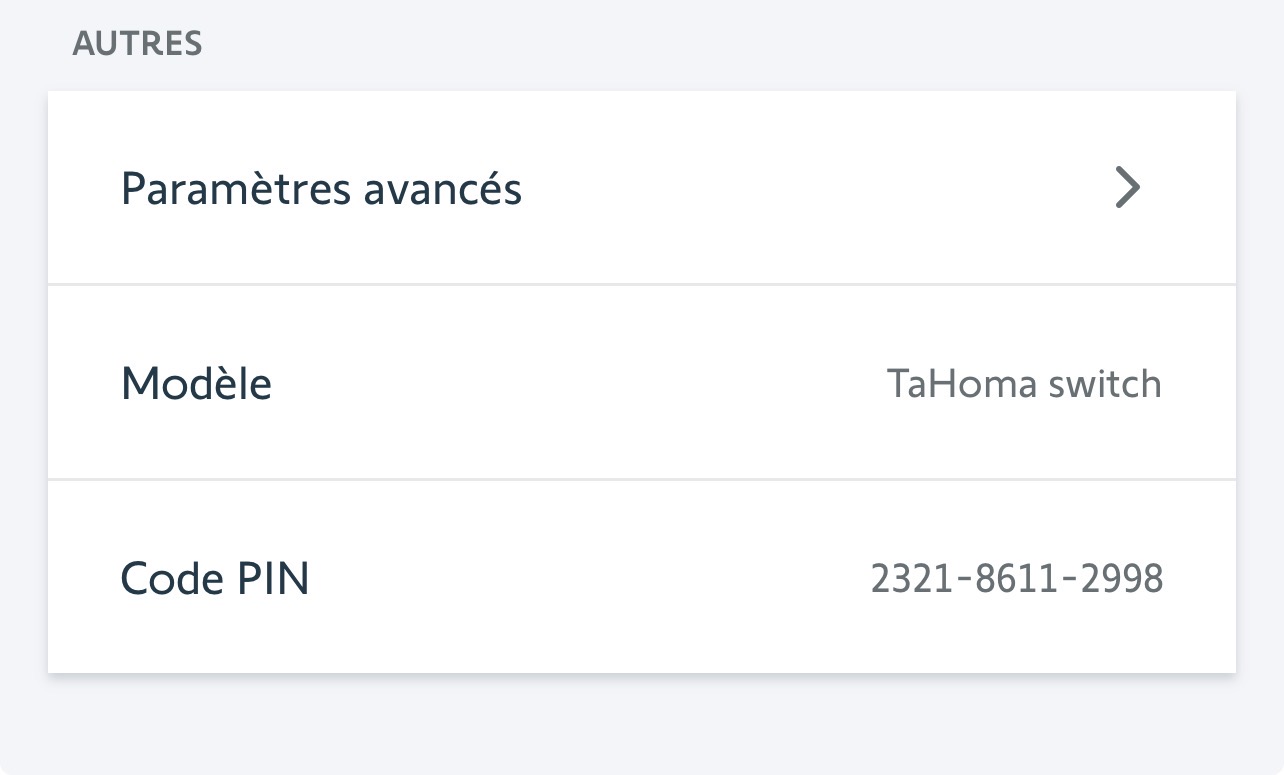Select the TaHoma switch model value
1284x775 pixels.
1024,384
